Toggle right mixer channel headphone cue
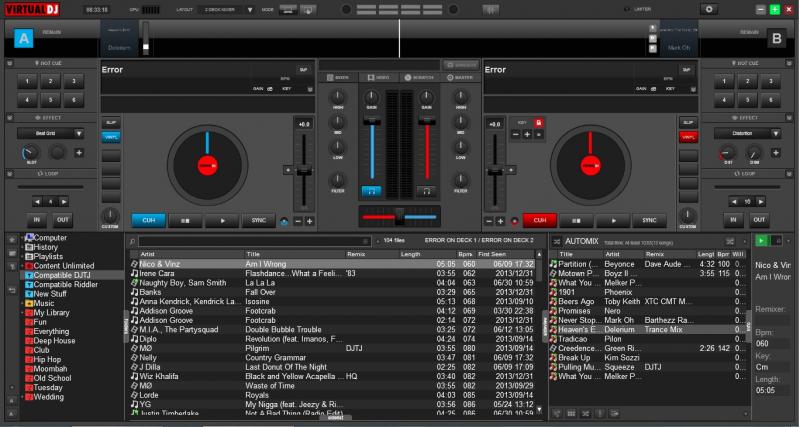This screenshot has width=800, height=427. pyautogui.click(x=427, y=191)
